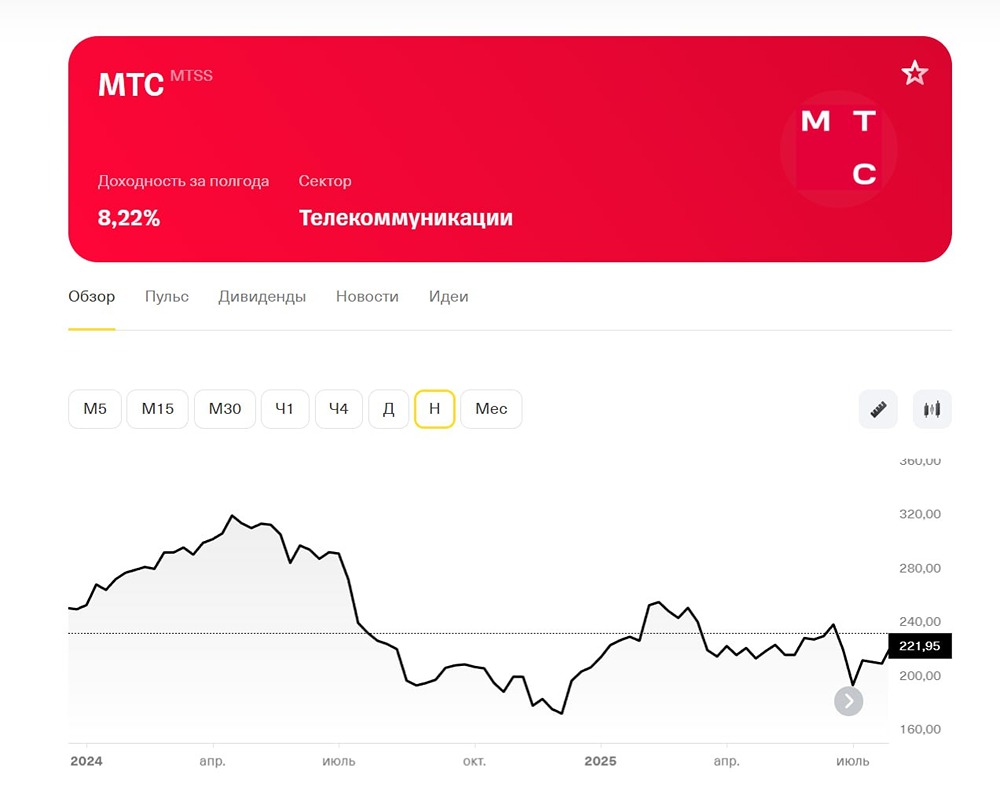Select the М5 interval button

(94, 409)
